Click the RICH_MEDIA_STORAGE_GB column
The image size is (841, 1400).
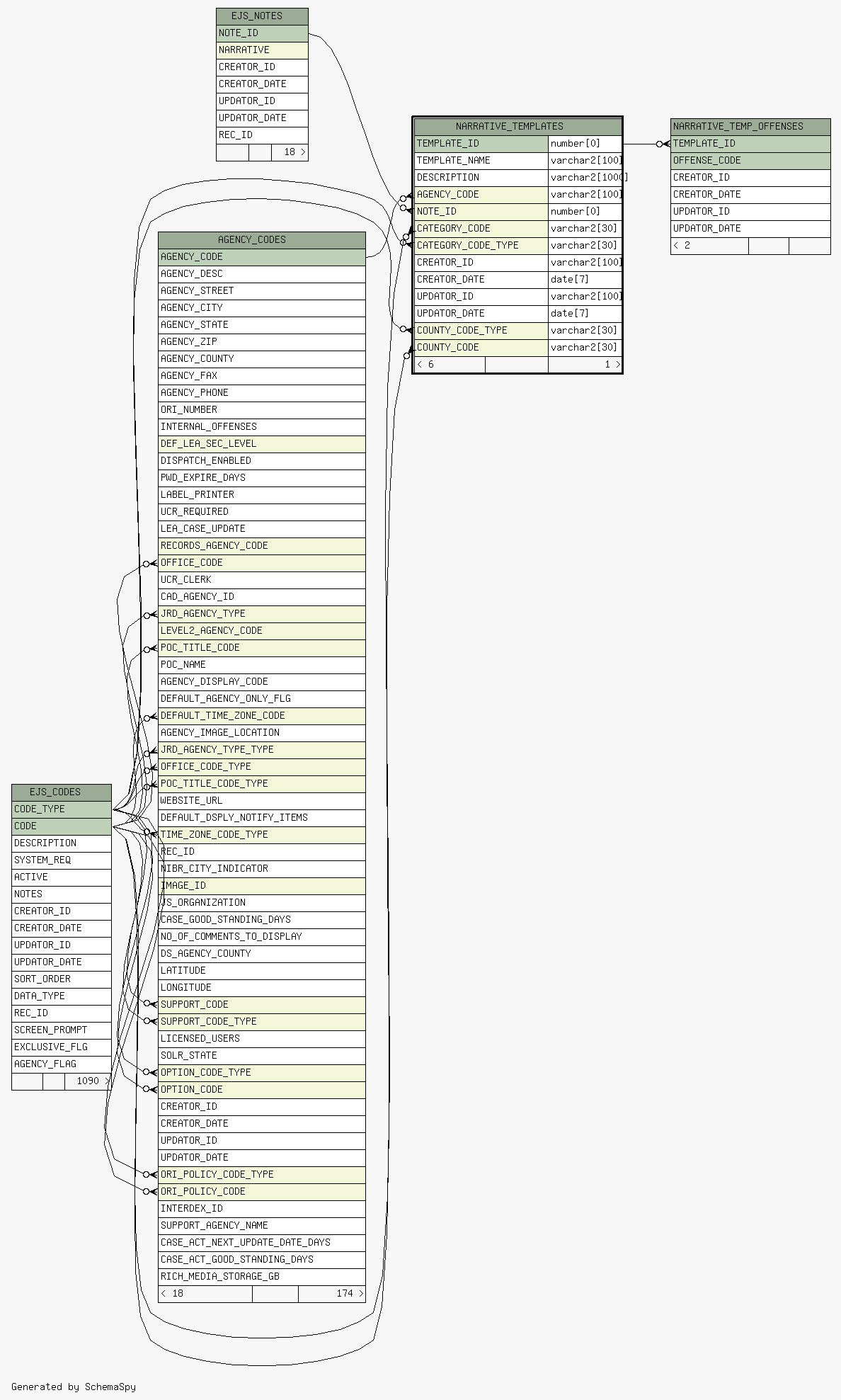click(x=261, y=1277)
